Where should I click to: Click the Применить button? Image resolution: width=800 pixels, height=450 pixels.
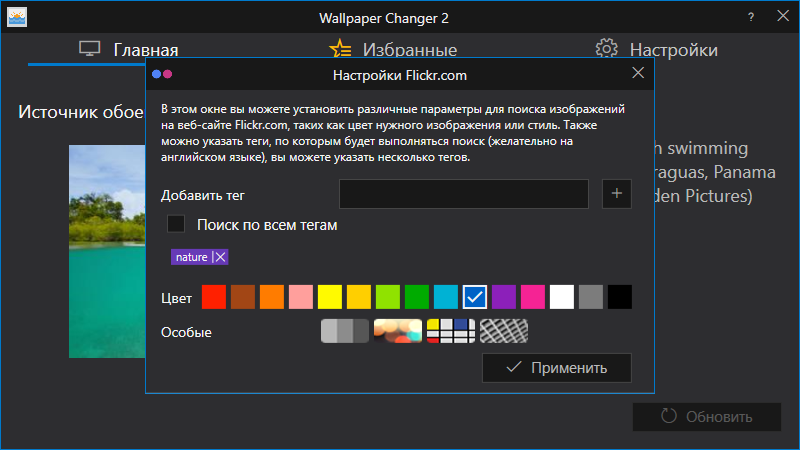557,368
